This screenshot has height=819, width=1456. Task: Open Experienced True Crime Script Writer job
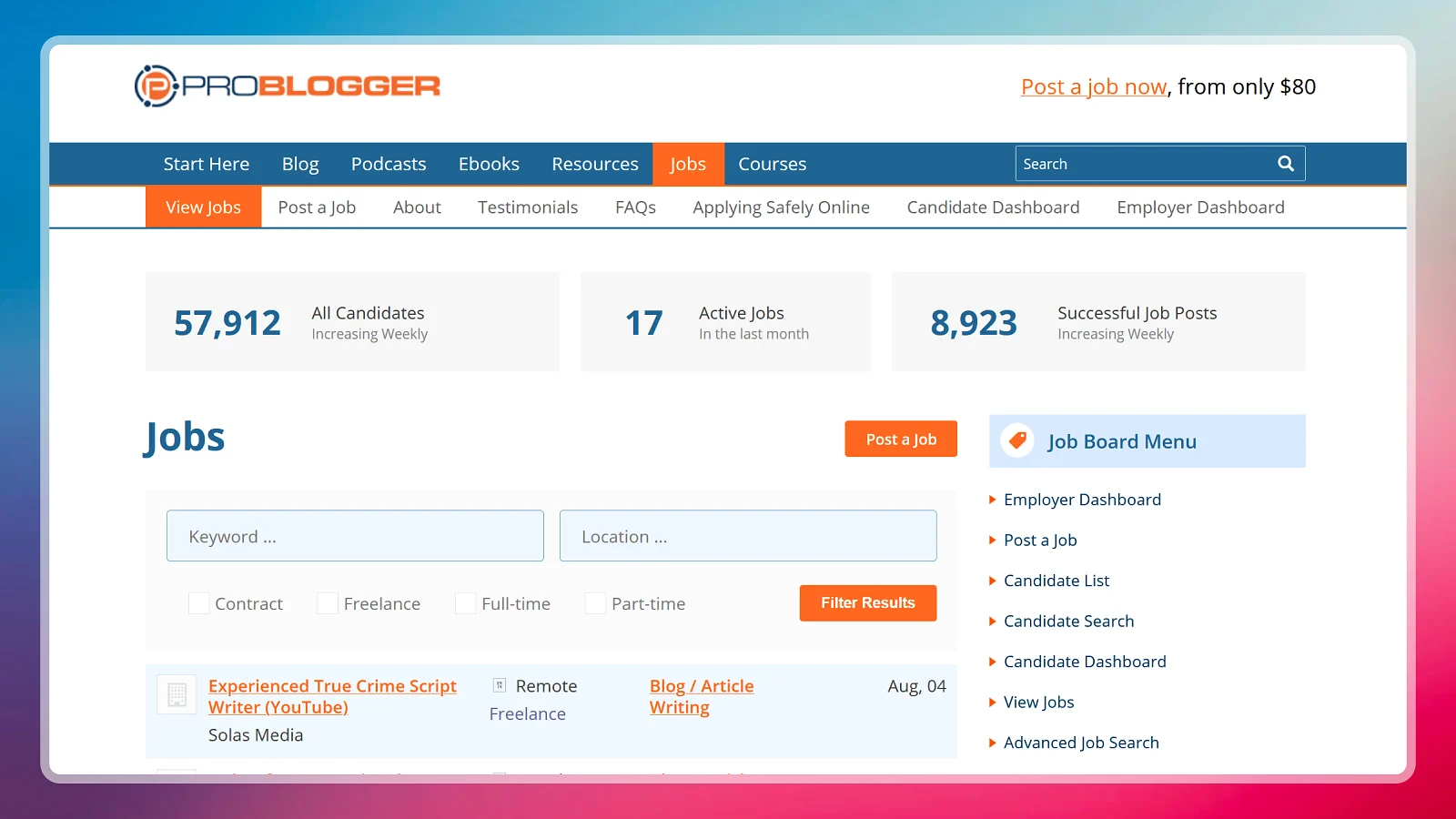pos(332,696)
